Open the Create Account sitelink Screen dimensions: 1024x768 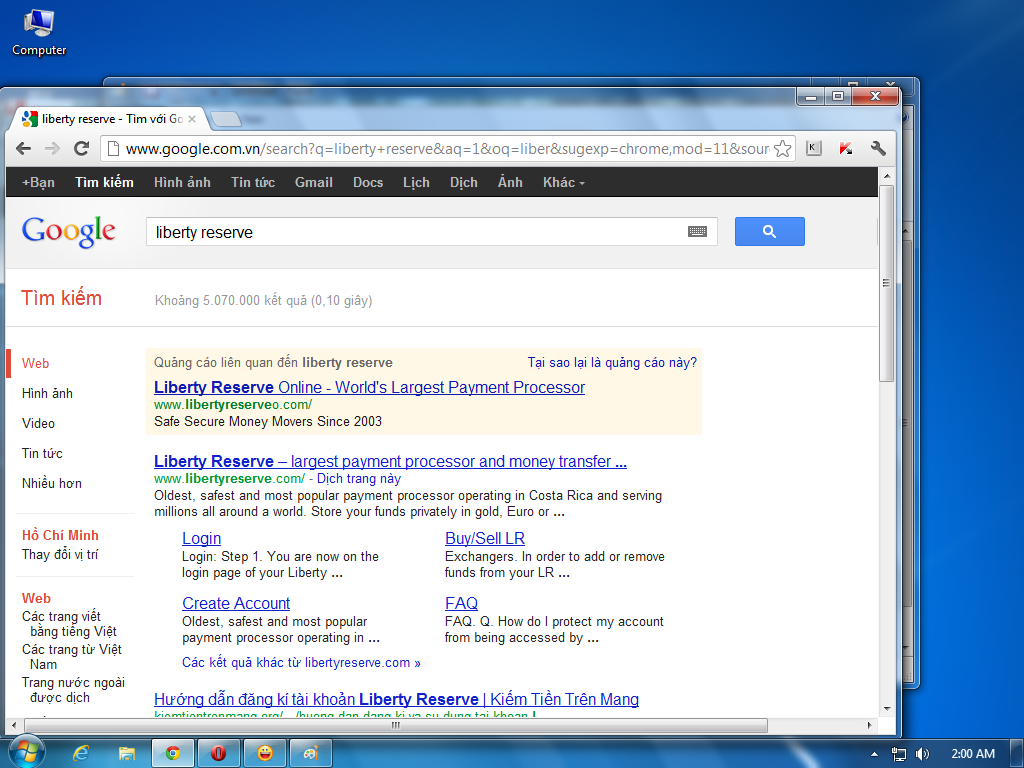tap(236, 603)
